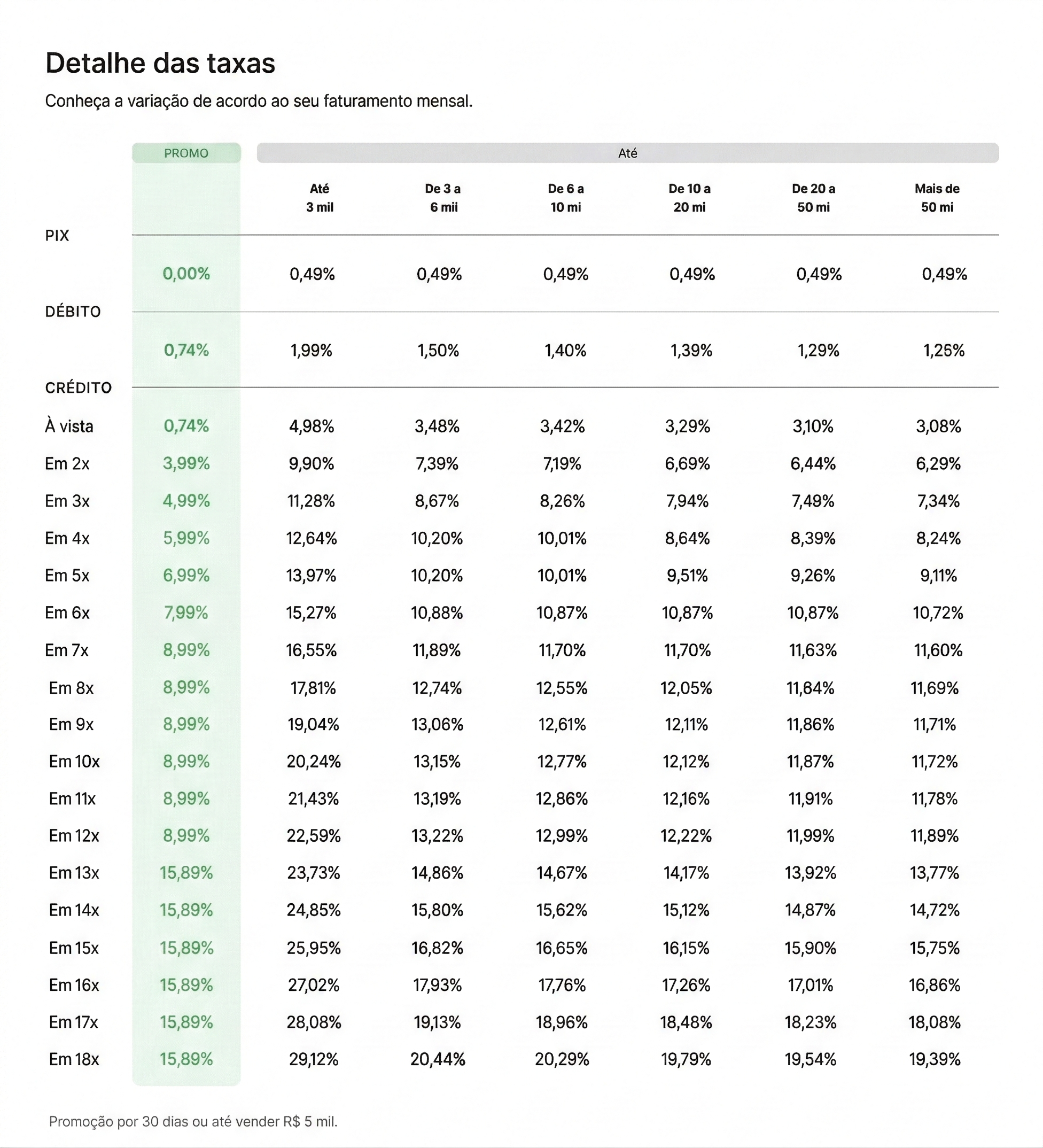Select the 'Em 12x' row label
The height and width of the screenshot is (1148, 1043).
pyautogui.click(x=74, y=835)
